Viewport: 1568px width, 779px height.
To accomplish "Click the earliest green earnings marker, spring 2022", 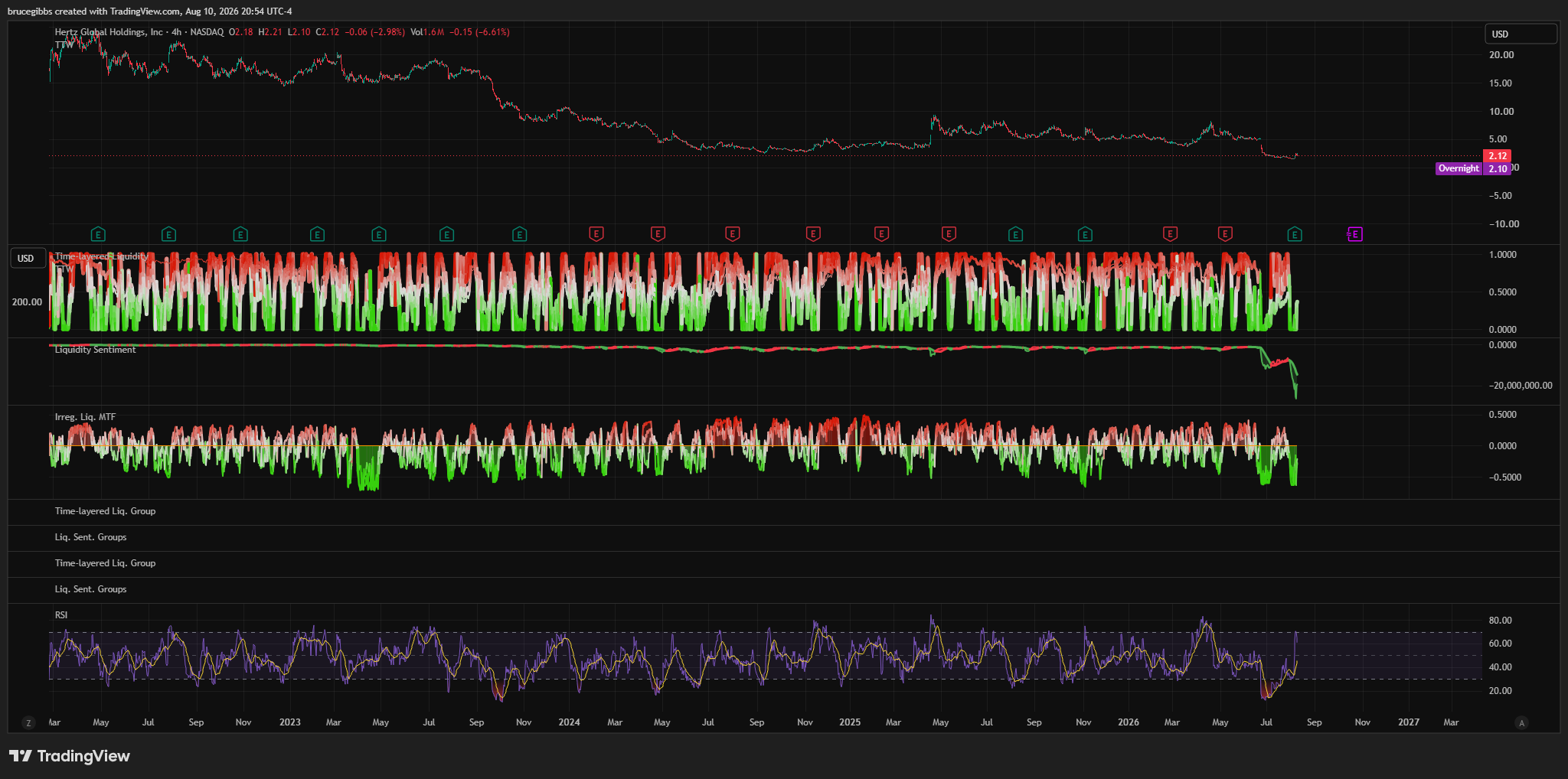I will coord(98,234).
